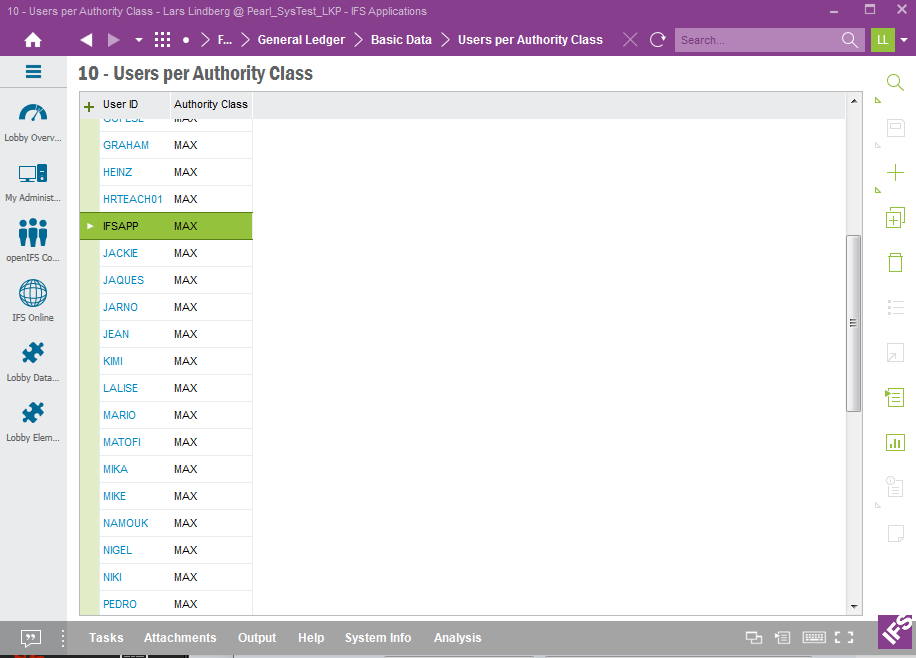Click the Duplicate record icon

click(895, 217)
